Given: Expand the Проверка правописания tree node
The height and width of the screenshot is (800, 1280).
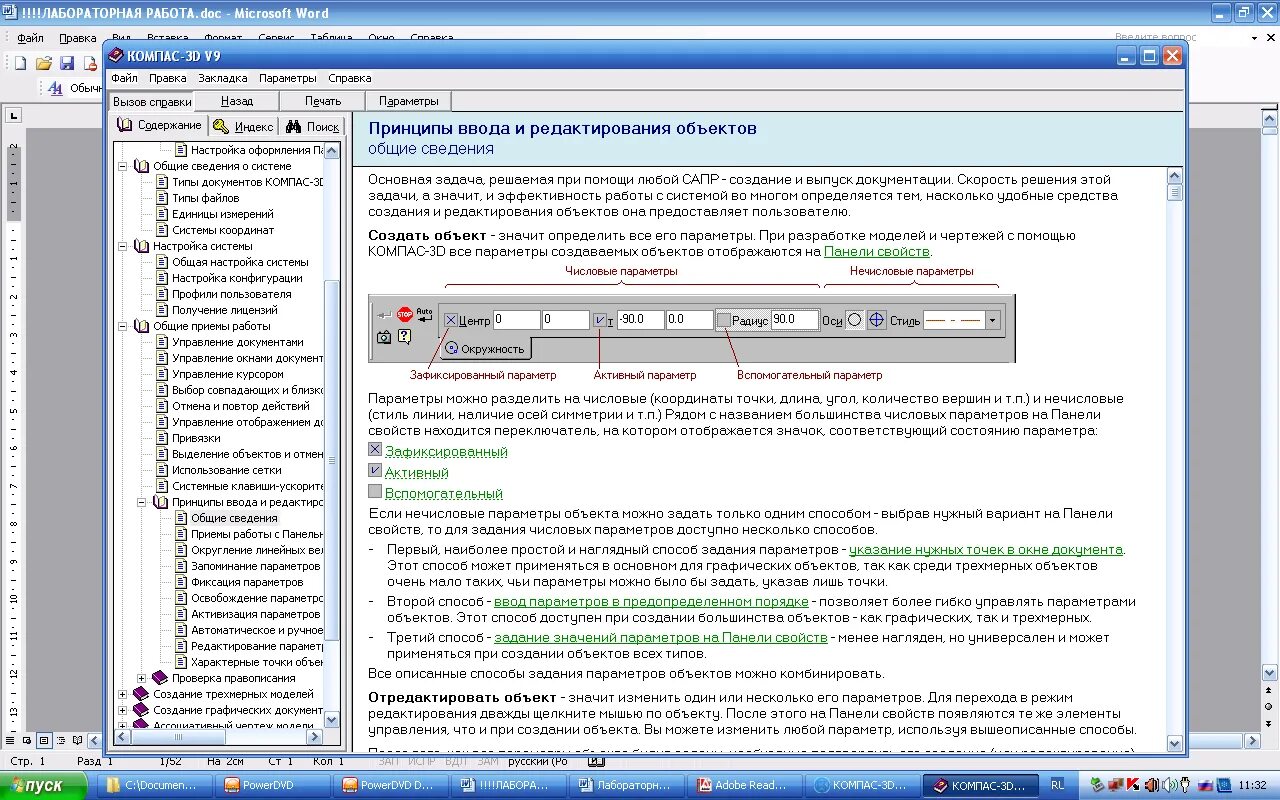Looking at the screenshot, I should pos(142,678).
